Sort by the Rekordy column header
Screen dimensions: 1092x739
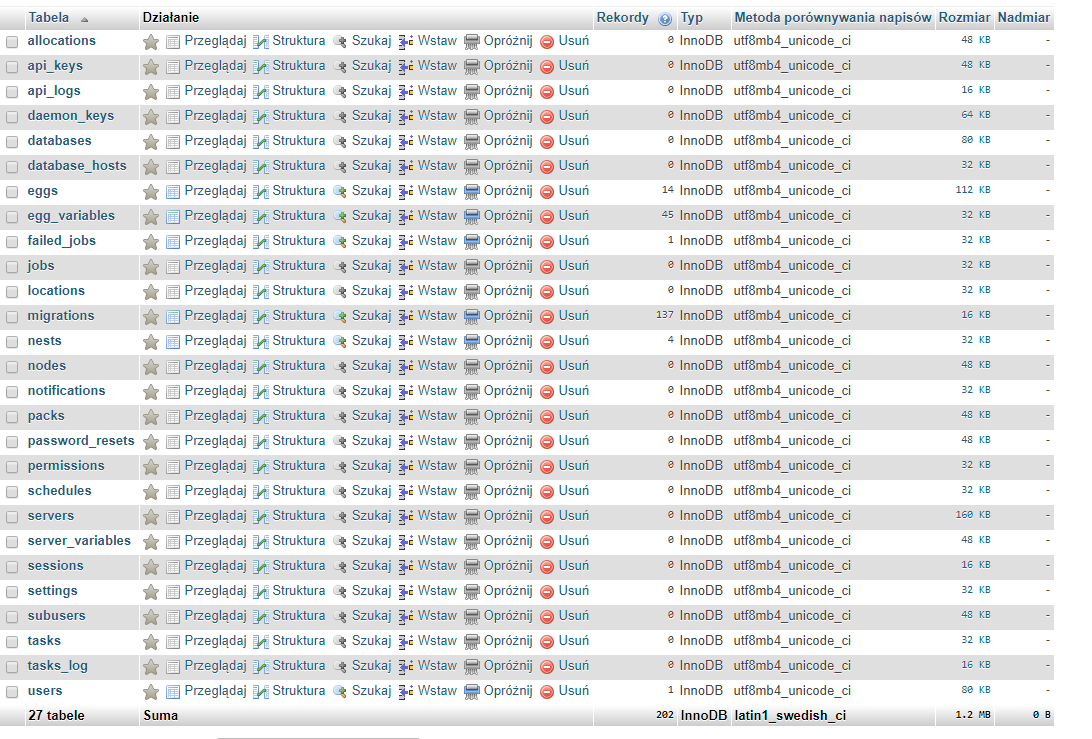624,18
